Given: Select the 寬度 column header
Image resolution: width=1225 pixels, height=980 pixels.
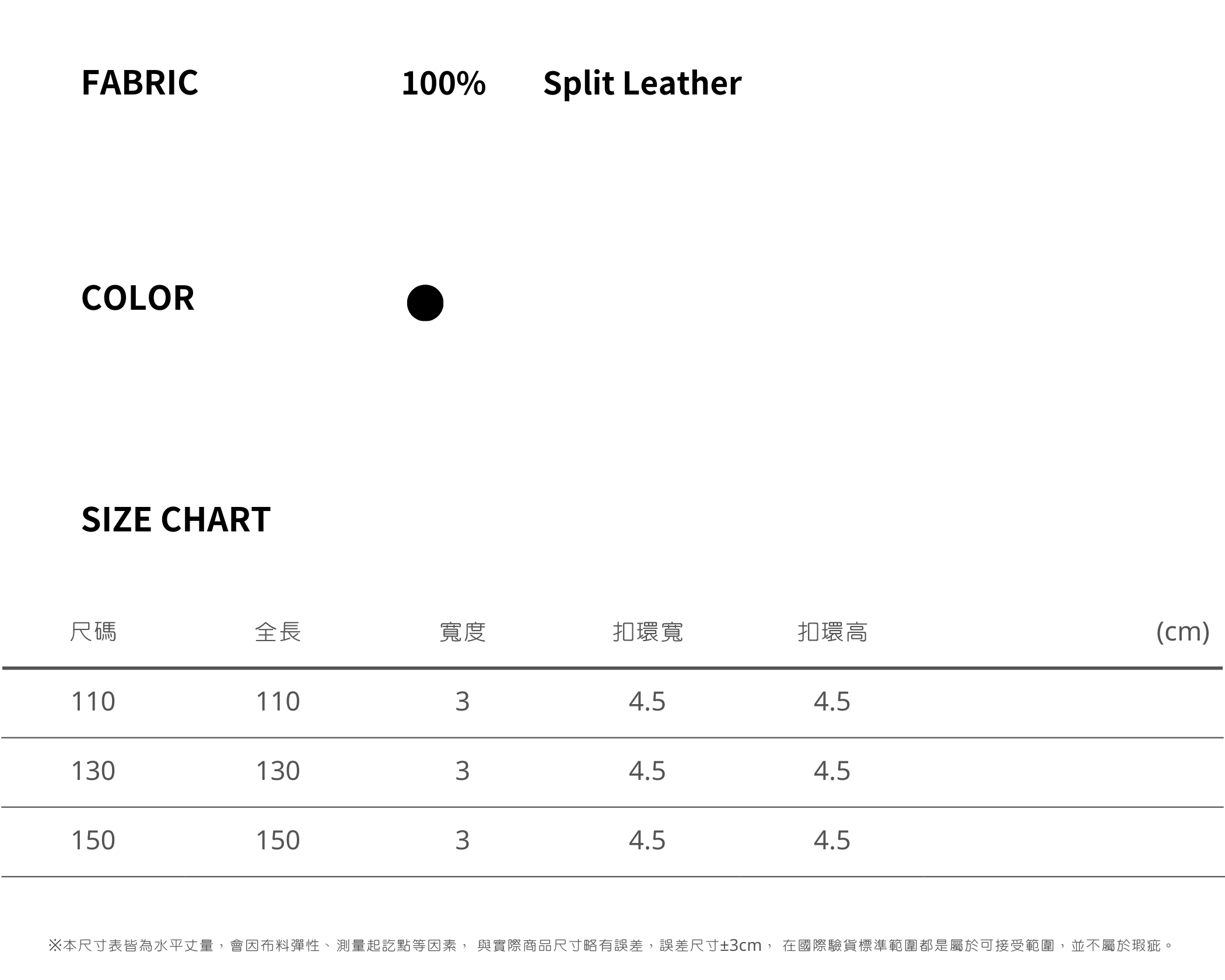Looking at the screenshot, I should [462, 632].
